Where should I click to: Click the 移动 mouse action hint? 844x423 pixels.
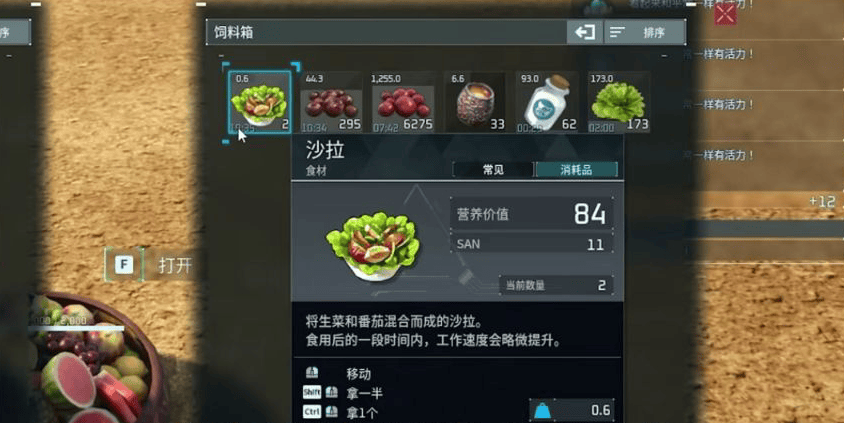pos(339,373)
